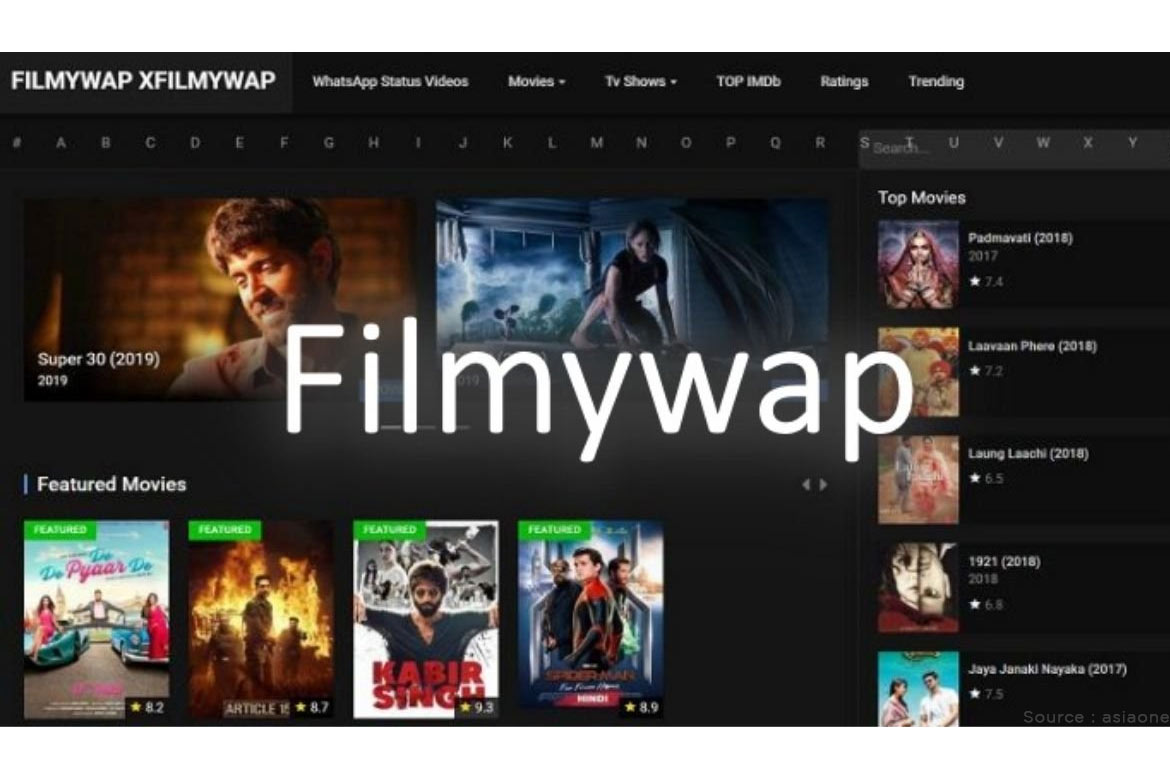Filter titles by letter Q
Viewport: 1170px width, 780px height.
775,143
